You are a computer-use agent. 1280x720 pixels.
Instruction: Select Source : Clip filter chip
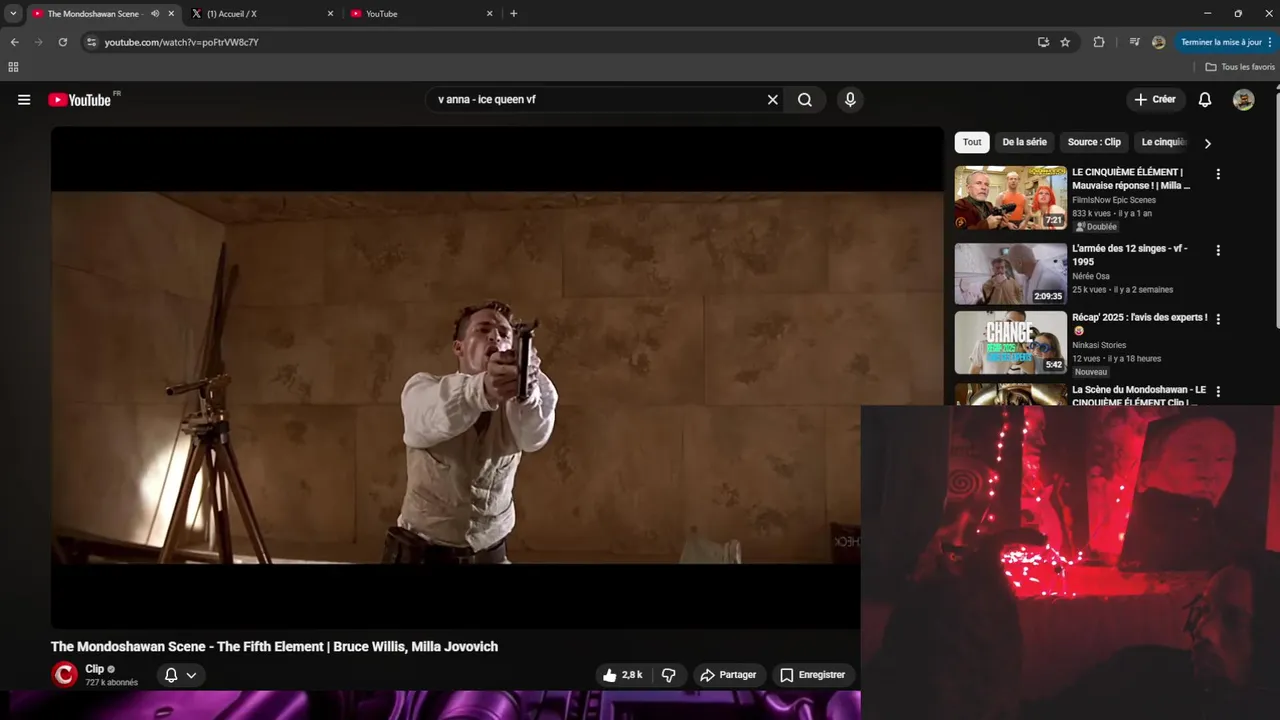click(1094, 142)
